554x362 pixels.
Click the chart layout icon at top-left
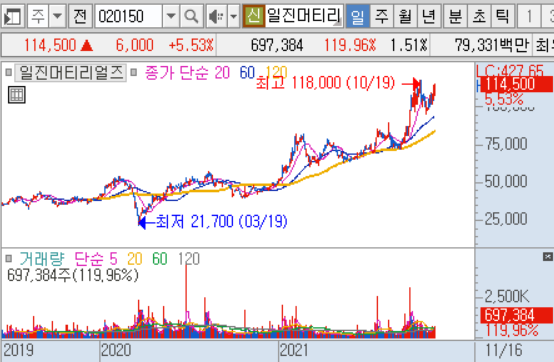pos(13,16)
